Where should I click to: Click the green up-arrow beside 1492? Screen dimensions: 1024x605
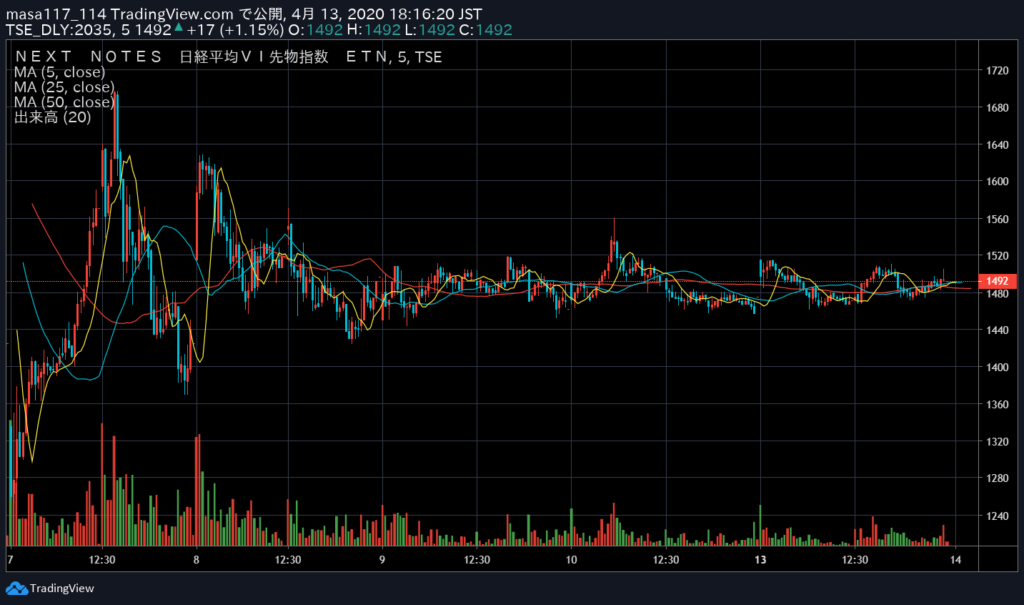178,27
